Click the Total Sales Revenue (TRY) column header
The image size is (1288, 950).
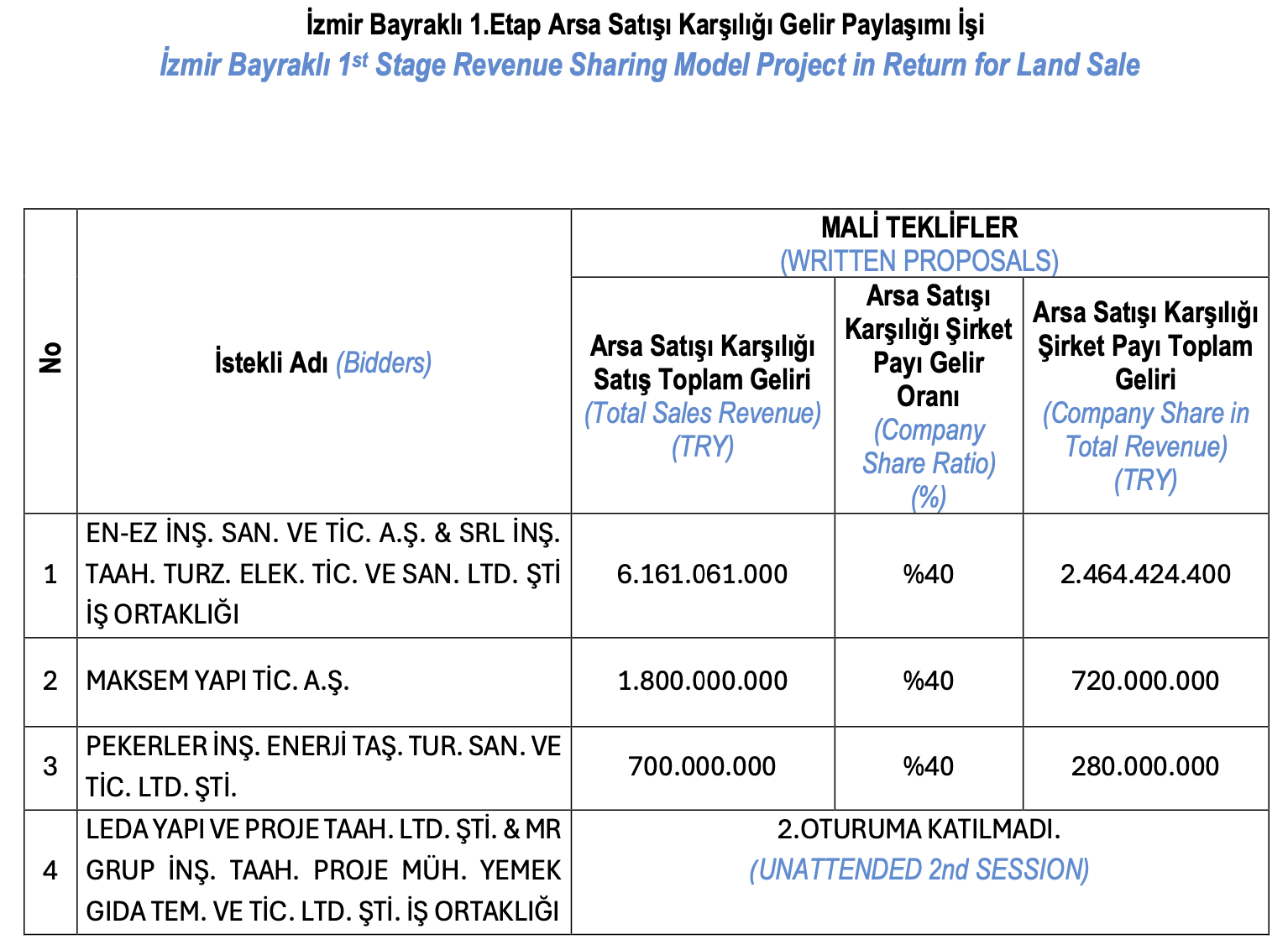(703, 394)
